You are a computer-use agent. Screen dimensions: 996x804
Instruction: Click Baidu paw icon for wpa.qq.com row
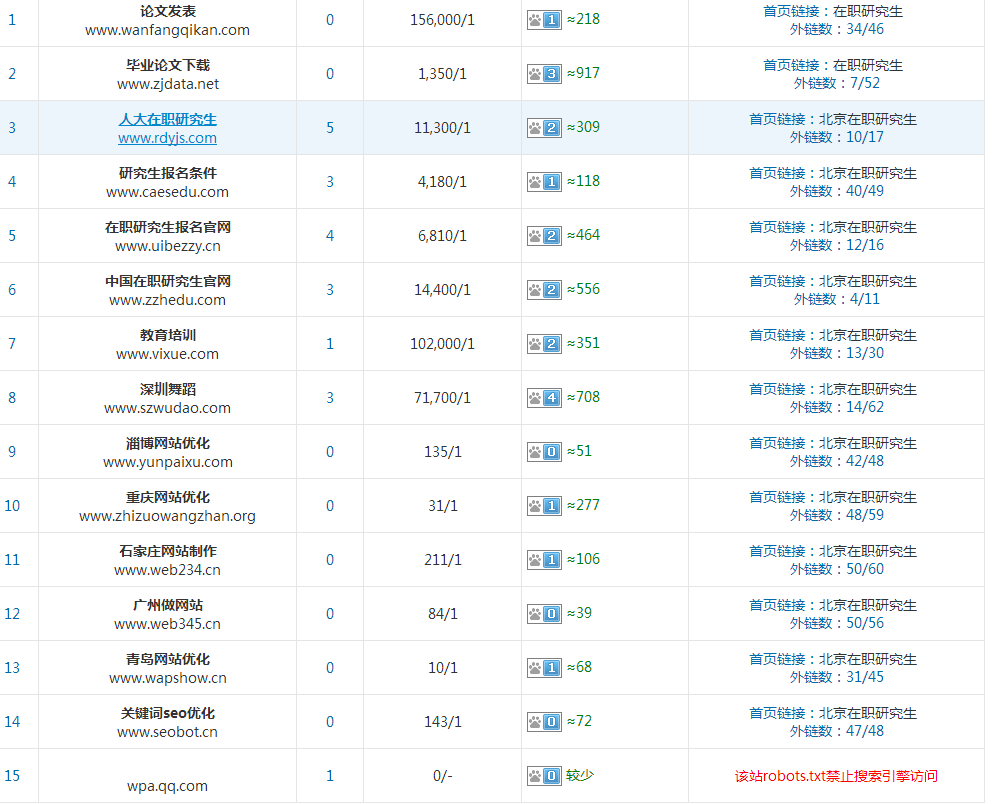544,776
